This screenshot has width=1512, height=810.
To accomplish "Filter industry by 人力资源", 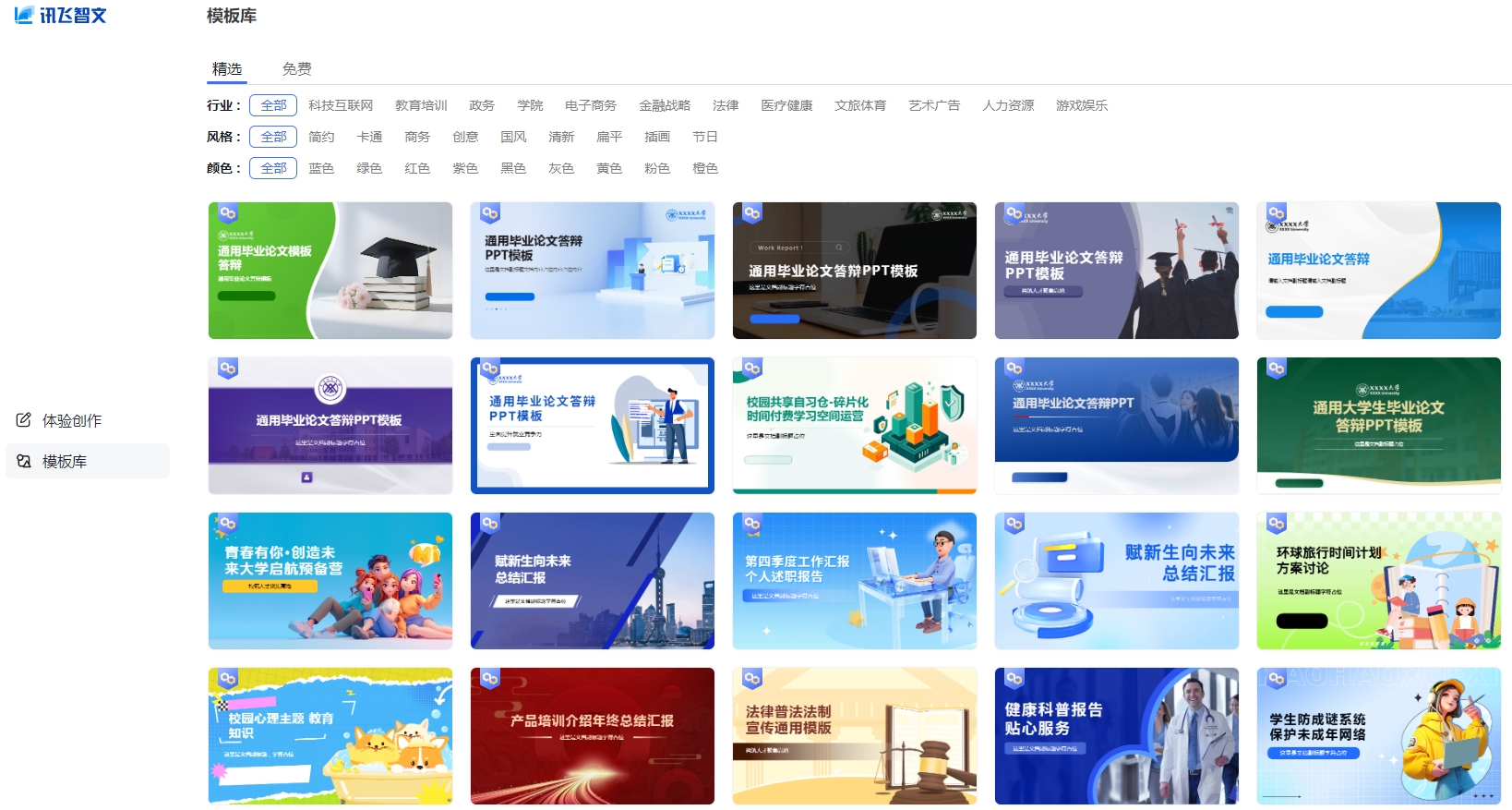I will tap(1008, 105).
